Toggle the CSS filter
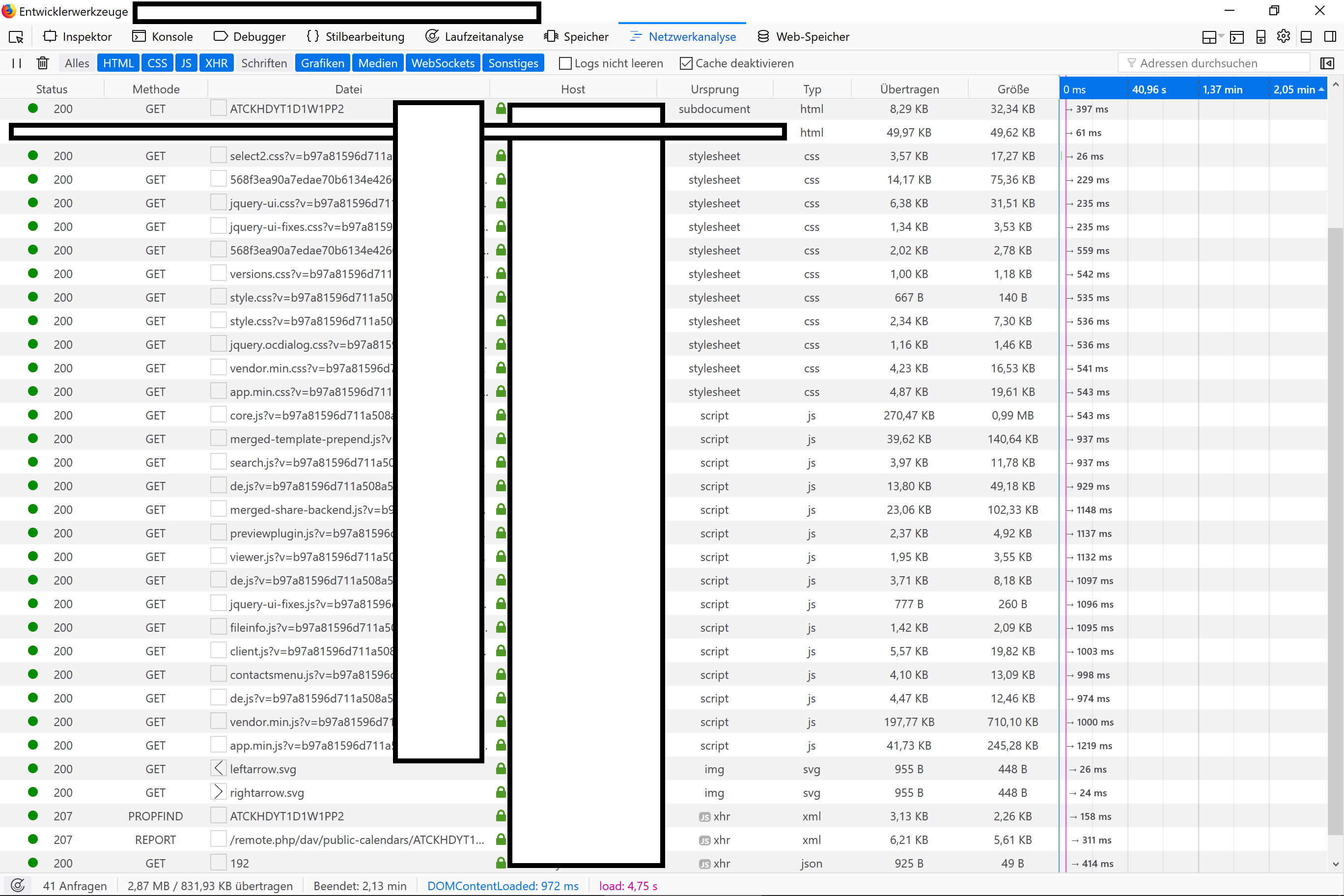 [x=157, y=63]
